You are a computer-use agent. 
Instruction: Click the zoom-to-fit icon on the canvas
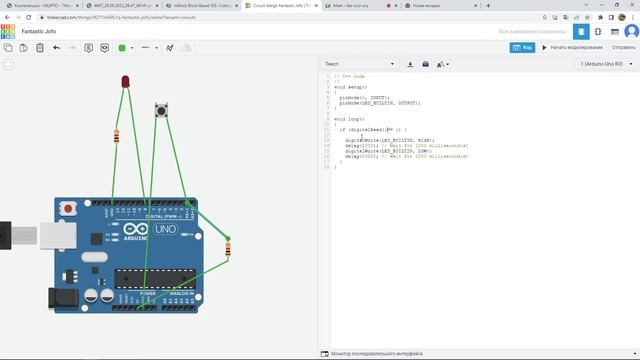coord(8,64)
